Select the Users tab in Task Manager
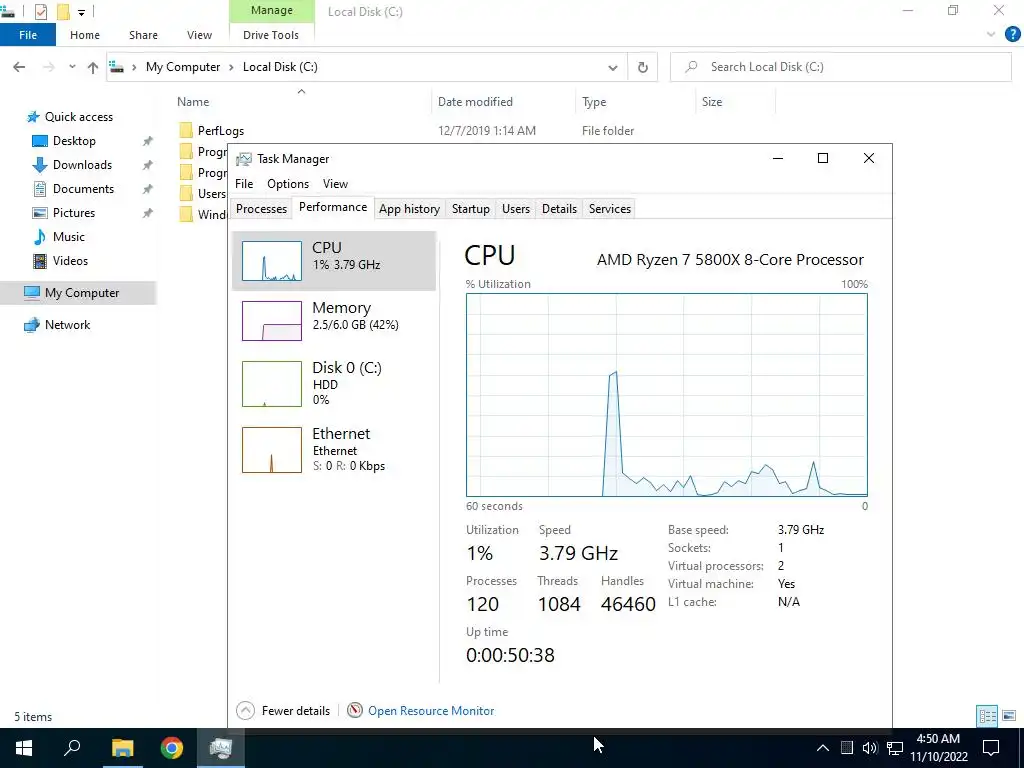 coord(516,209)
